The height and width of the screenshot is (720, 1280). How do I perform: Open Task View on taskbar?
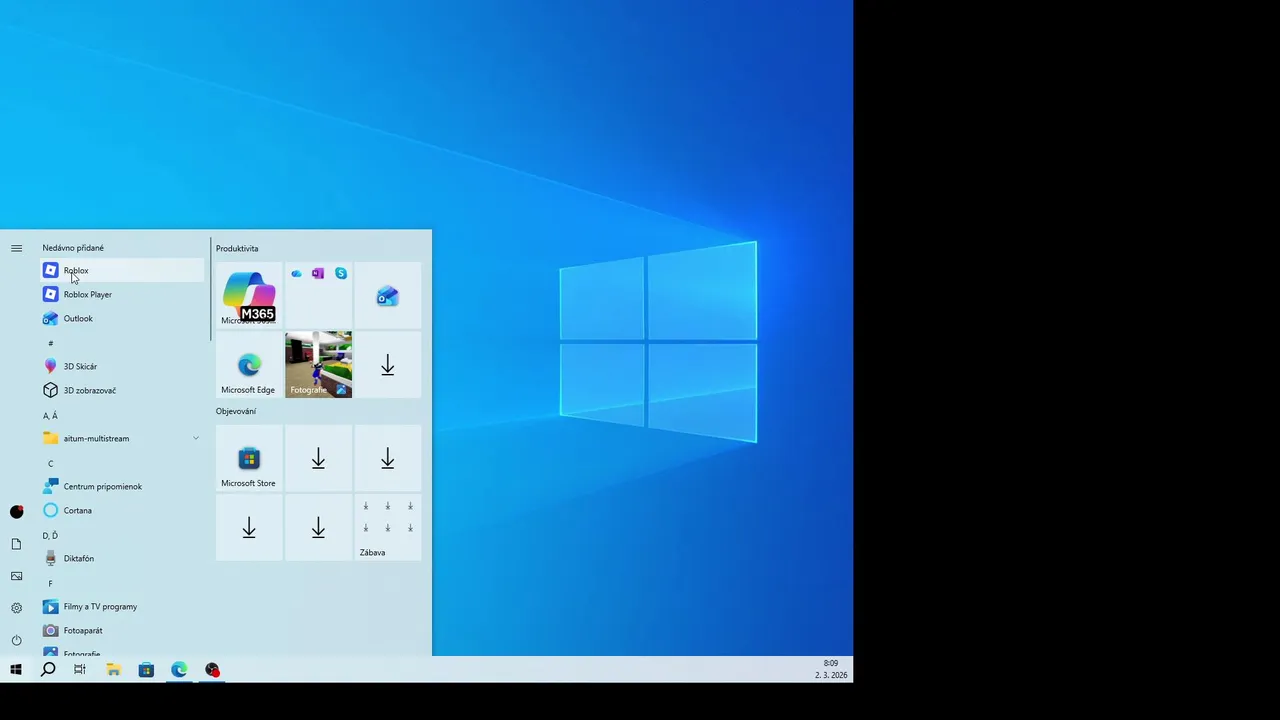tap(80, 670)
